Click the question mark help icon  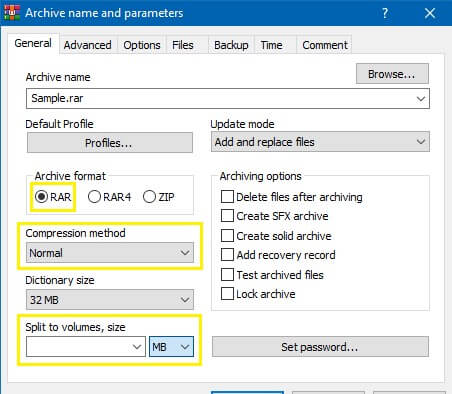[x=385, y=13]
